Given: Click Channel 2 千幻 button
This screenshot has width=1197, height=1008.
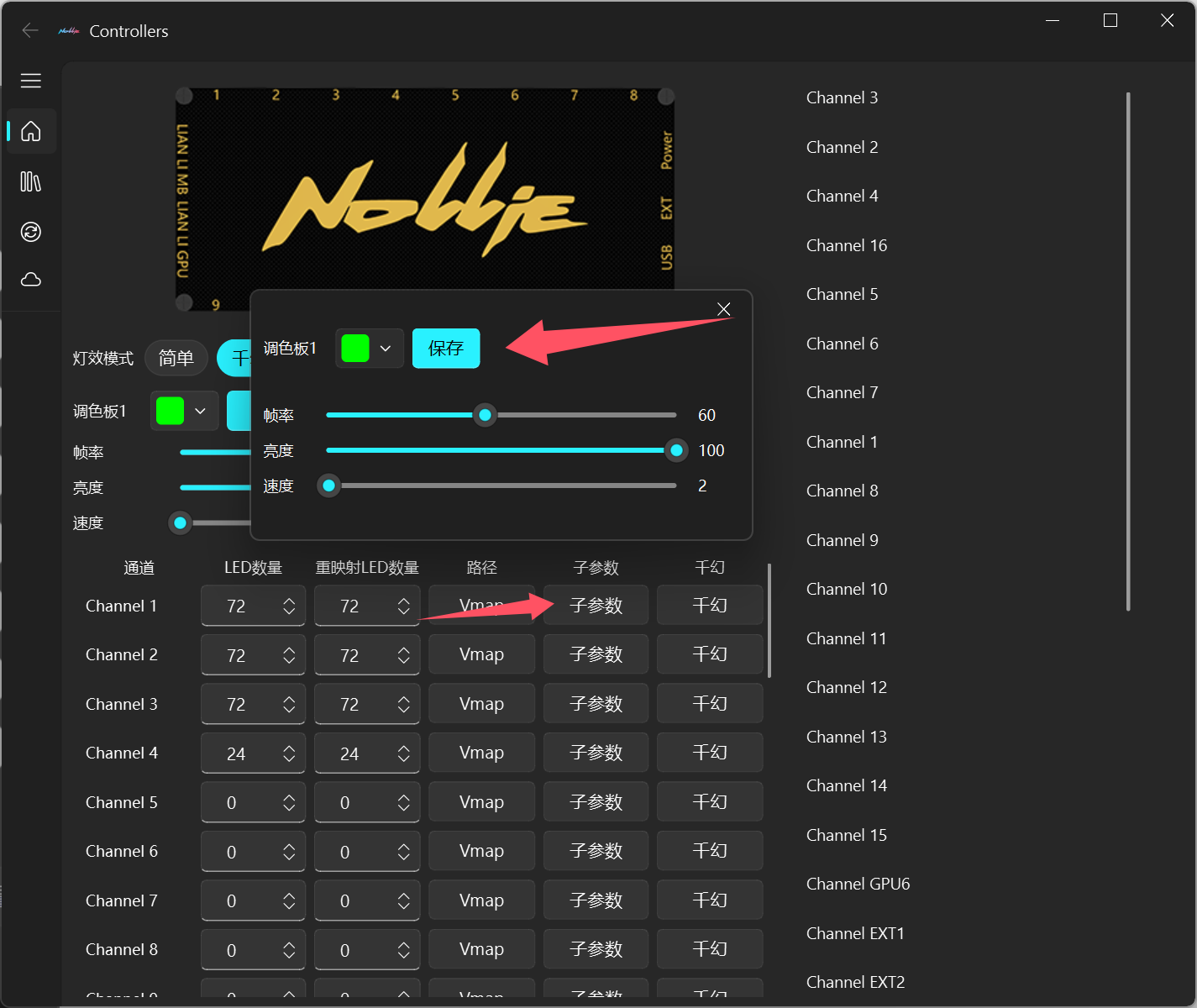Looking at the screenshot, I should click(x=710, y=654).
